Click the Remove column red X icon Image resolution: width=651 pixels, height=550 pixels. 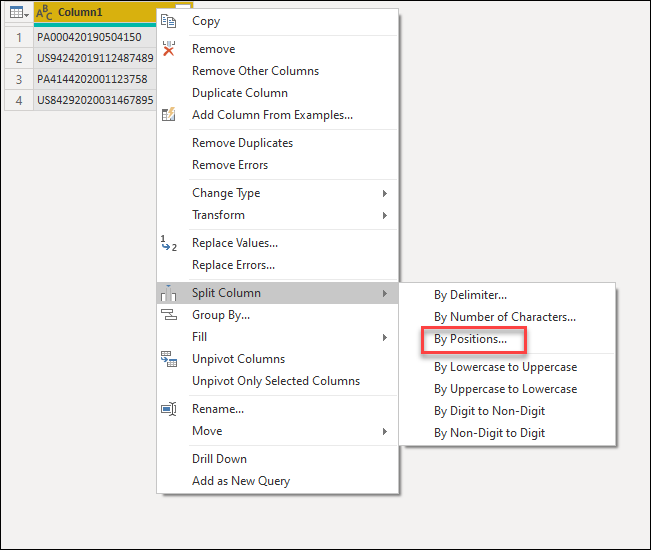pos(169,49)
